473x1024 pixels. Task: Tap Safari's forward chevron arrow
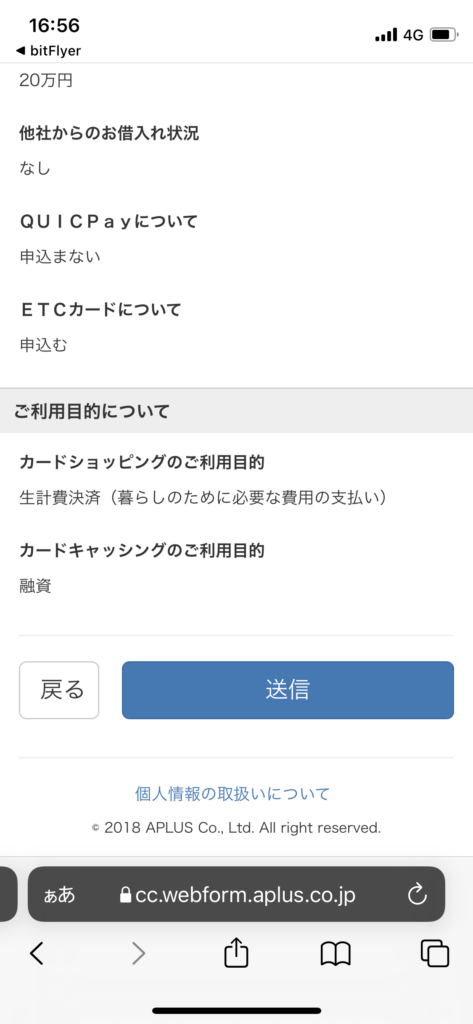[139, 954]
